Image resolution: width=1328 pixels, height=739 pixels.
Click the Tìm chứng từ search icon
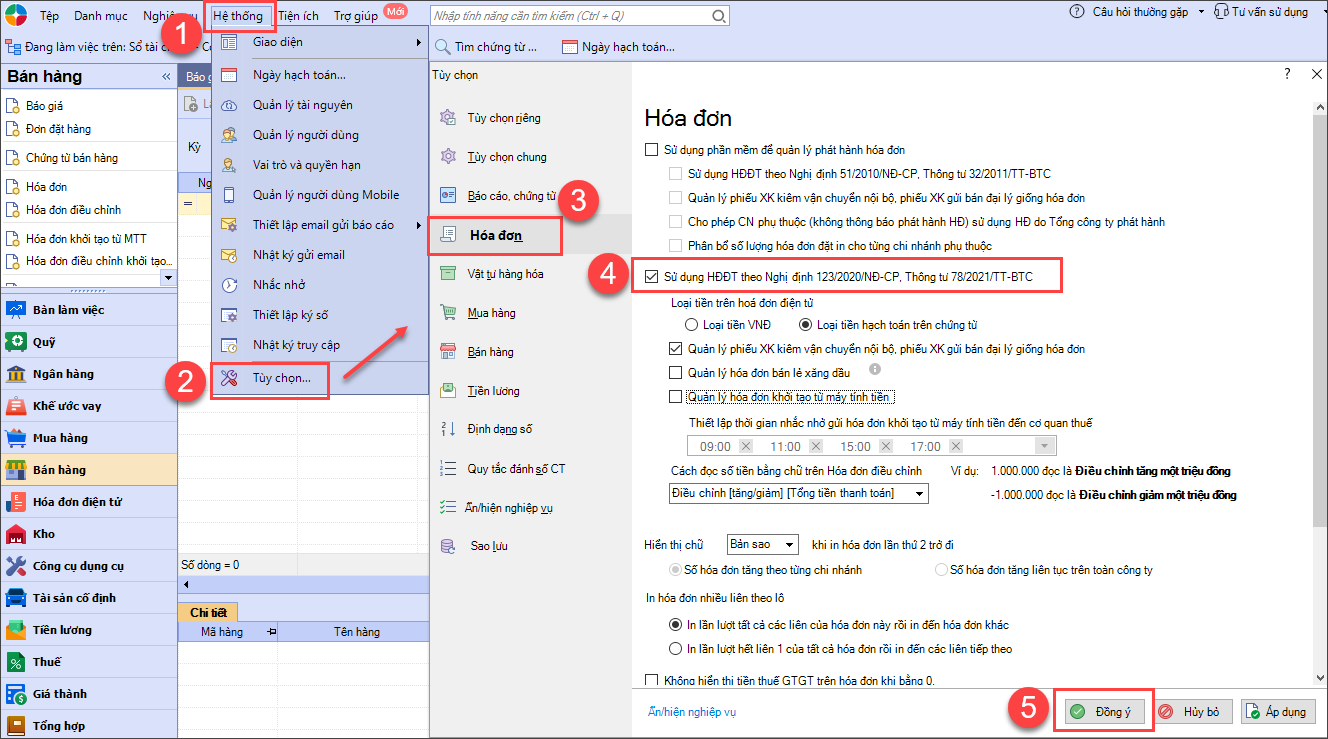coord(443,47)
